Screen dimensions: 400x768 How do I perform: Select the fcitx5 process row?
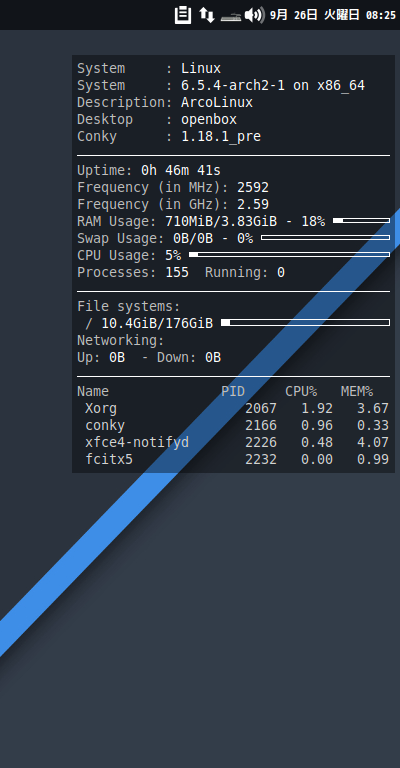233,459
